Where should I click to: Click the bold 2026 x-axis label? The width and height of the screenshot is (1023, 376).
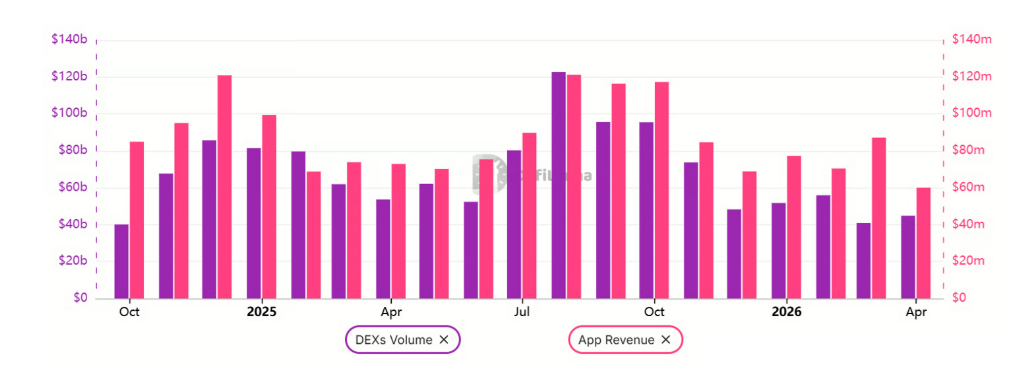tap(786, 312)
